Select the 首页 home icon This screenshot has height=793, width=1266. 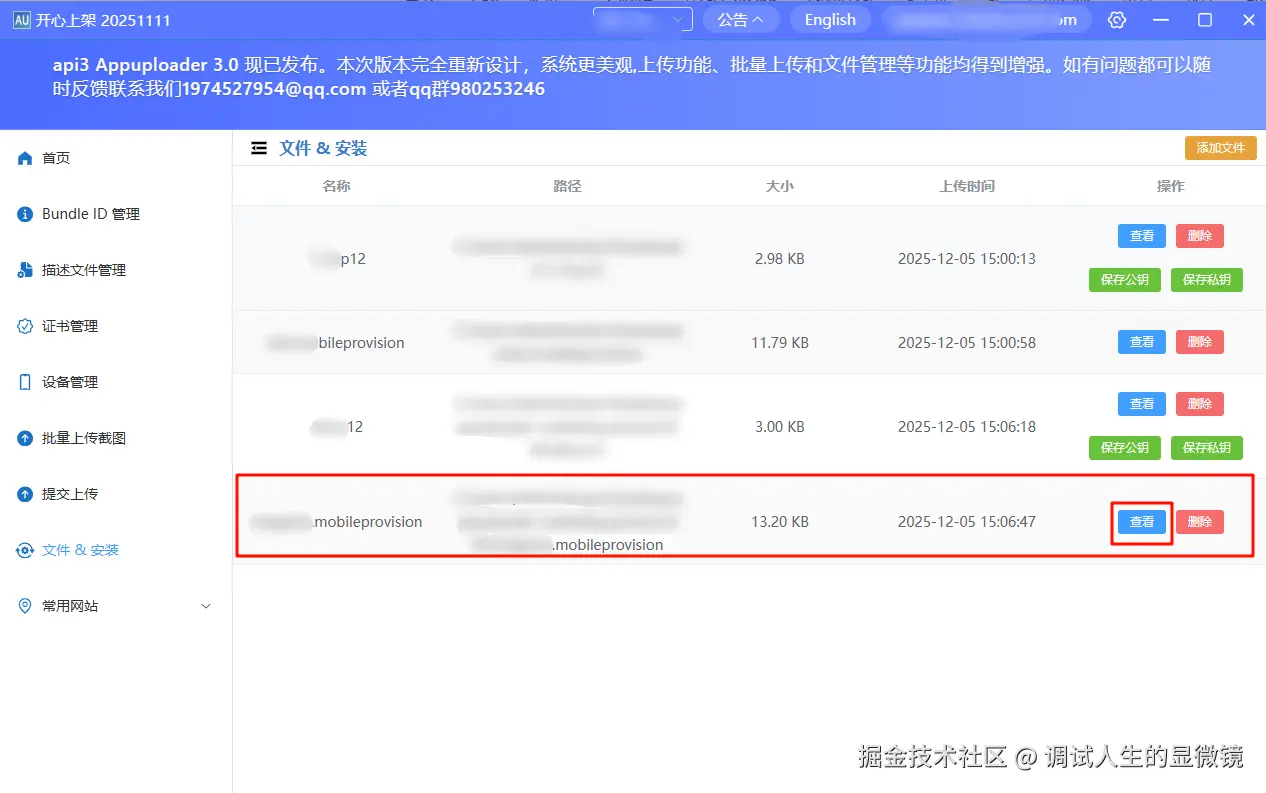(x=24, y=157)
